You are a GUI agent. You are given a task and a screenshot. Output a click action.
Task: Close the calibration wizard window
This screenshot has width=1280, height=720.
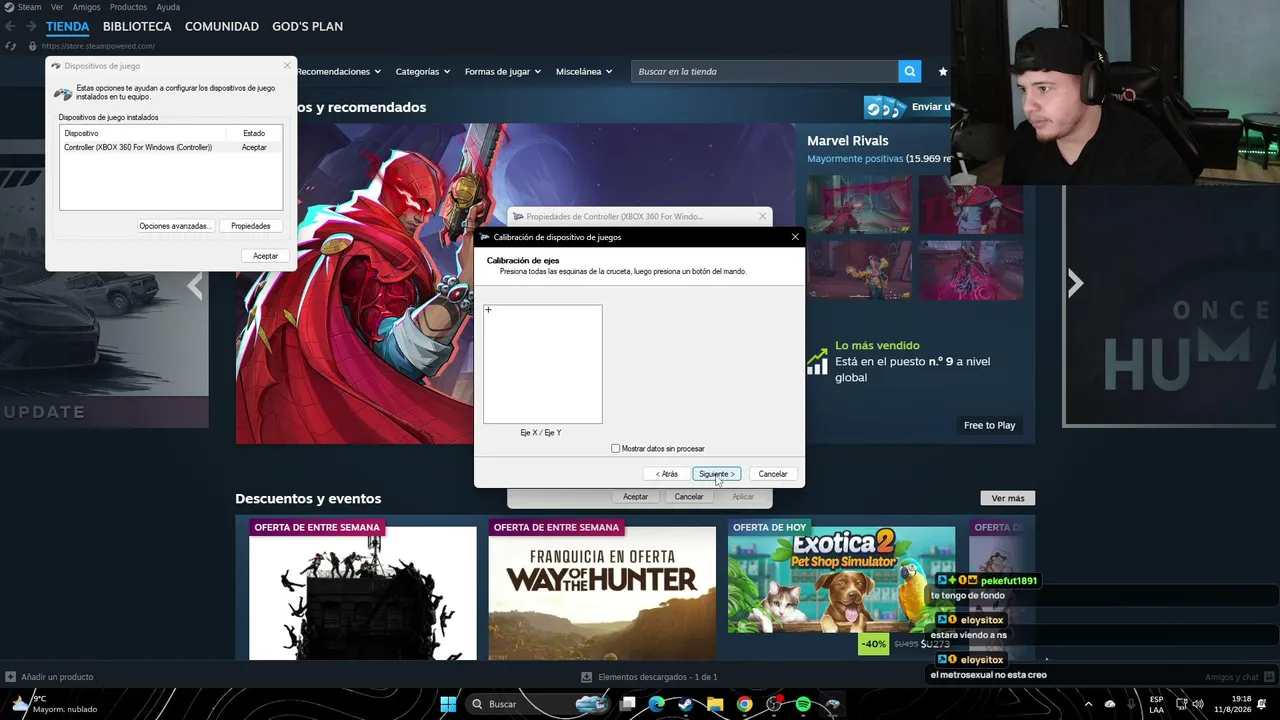795,237
